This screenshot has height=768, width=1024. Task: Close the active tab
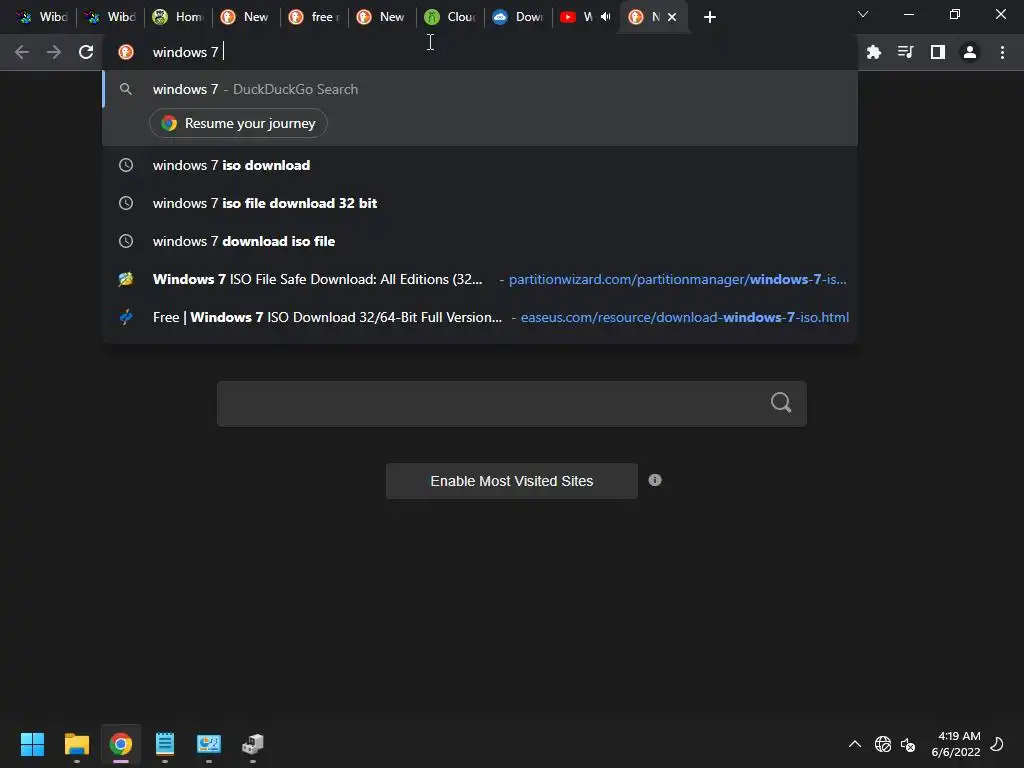(x=672, y=17)
